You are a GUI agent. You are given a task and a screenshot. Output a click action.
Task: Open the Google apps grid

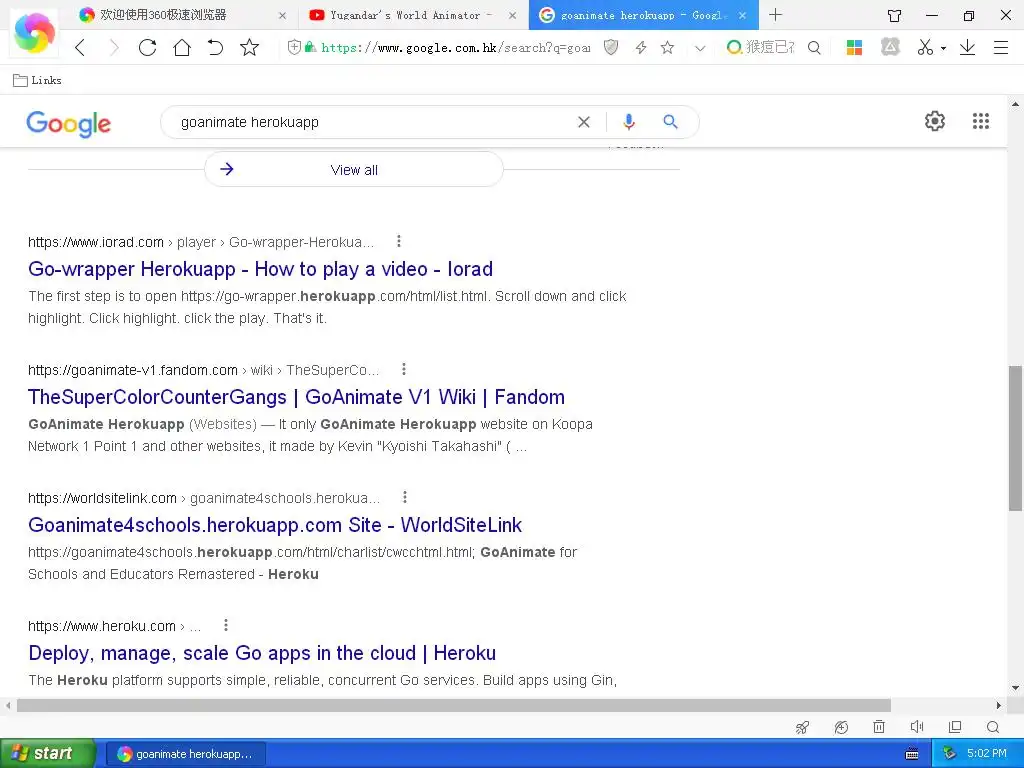981,121
